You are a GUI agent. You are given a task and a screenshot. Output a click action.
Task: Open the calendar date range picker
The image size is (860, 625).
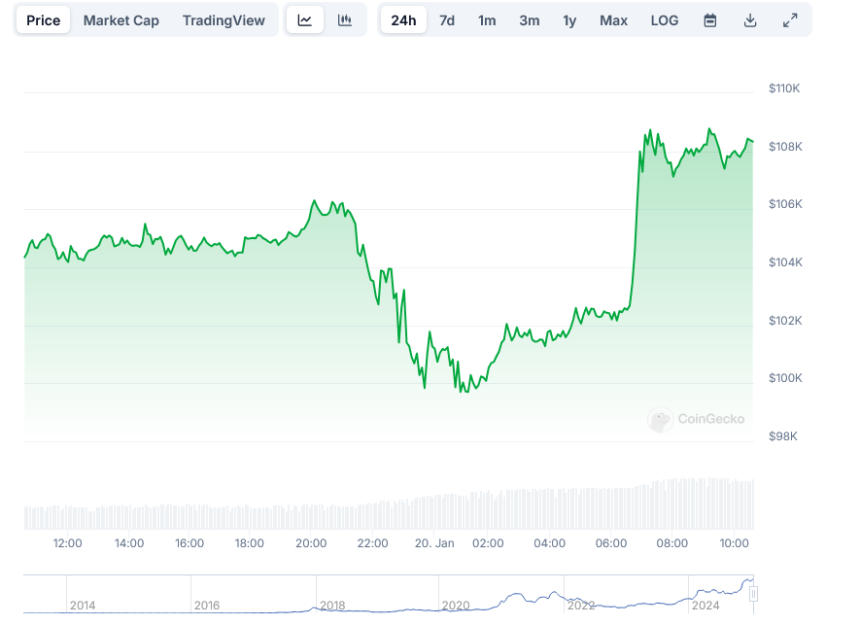(x=710, y=20)
